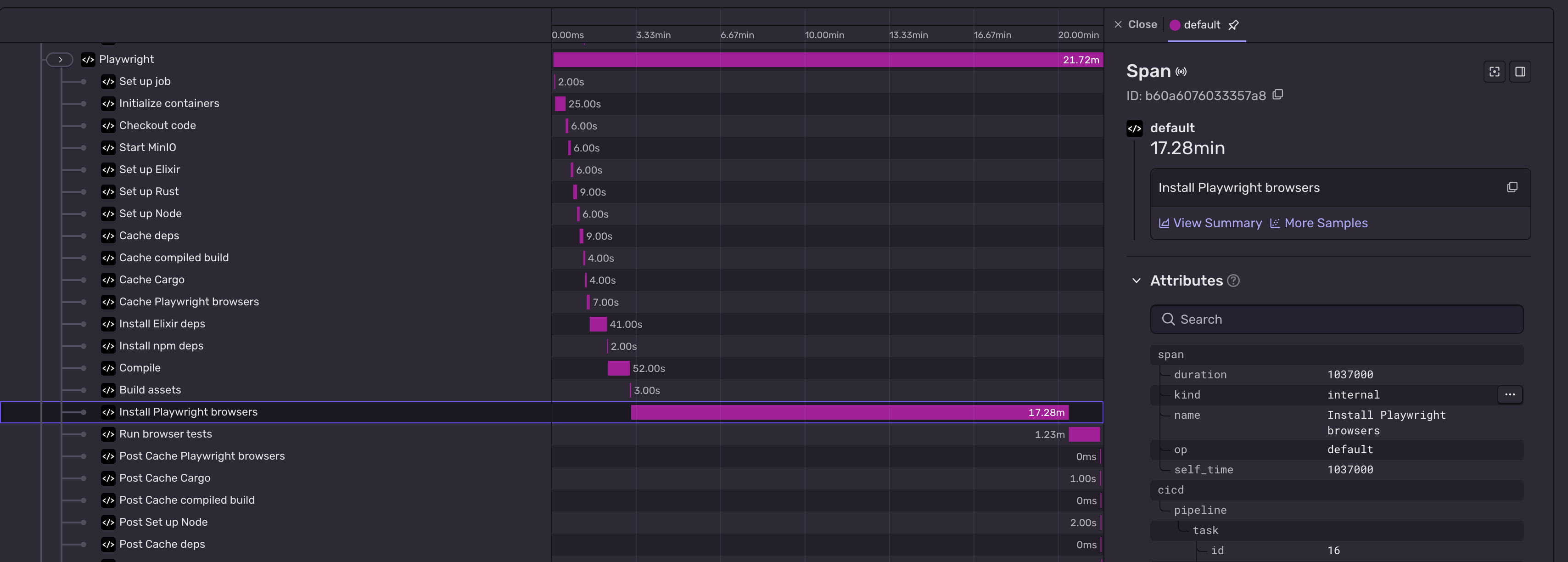Open the ellipsis menu on the kind attribute row
Viewport: 1568px width, 562px height.
pyautogui.click(x=1510, y=394)
